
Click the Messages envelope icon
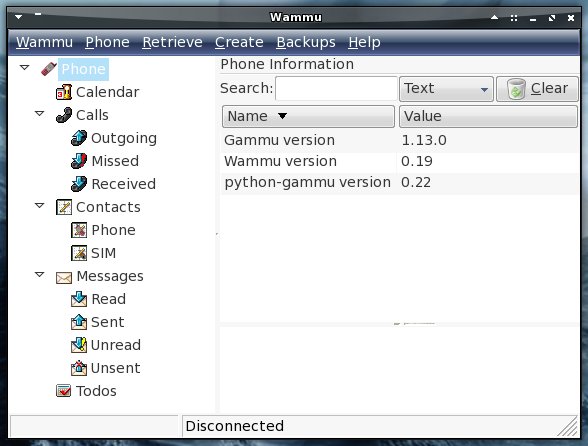coord(64,277)
